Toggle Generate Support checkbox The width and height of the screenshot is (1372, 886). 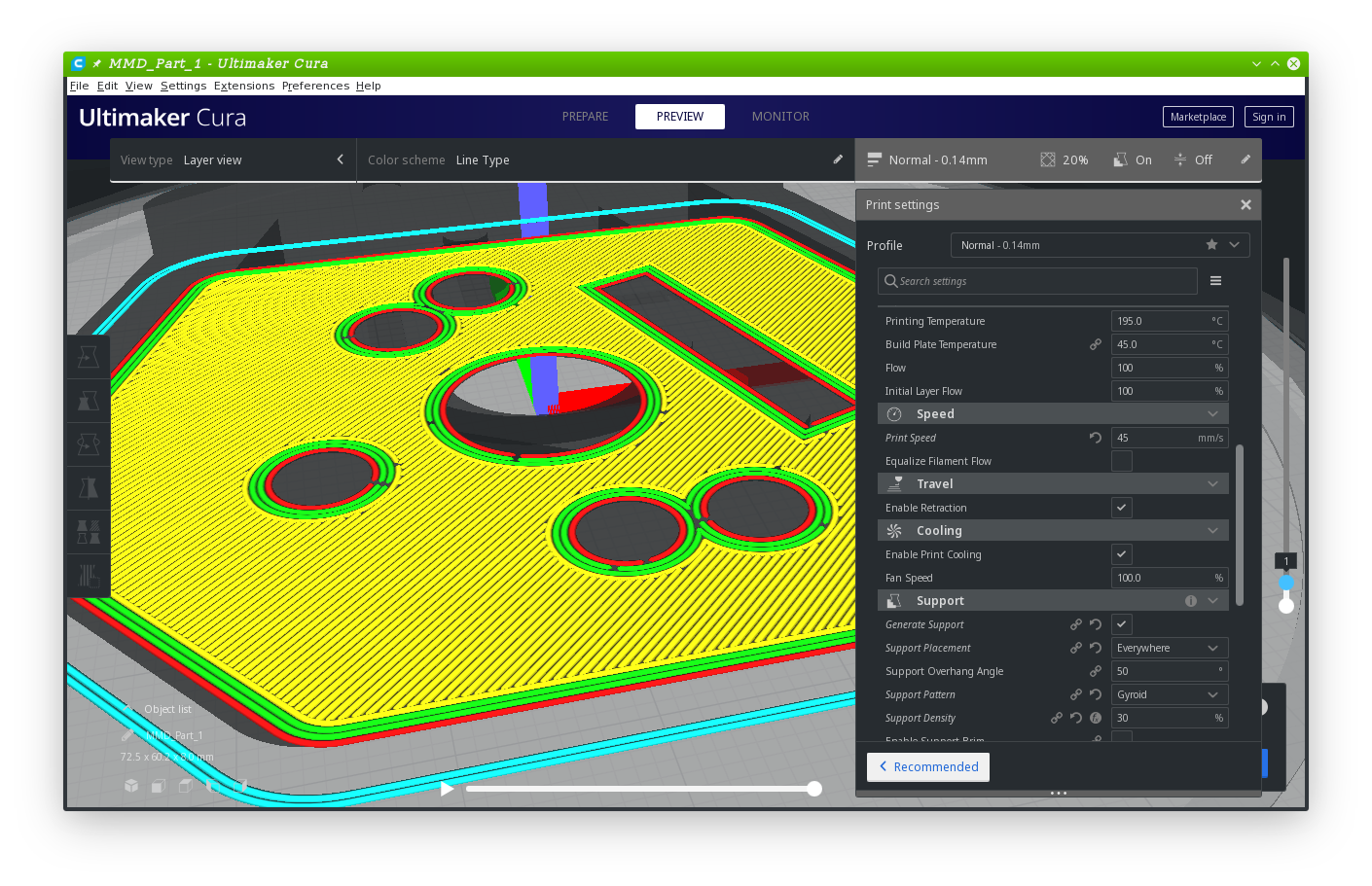click(x=1122, y=624)
